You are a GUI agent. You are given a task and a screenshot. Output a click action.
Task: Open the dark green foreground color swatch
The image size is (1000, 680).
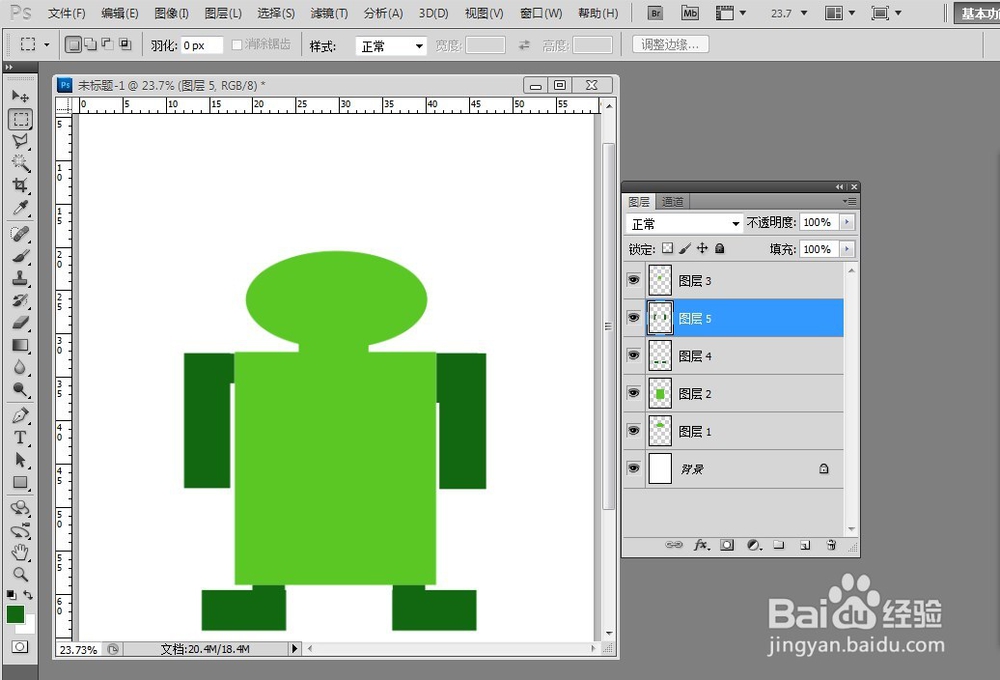(x=15, y=614)
